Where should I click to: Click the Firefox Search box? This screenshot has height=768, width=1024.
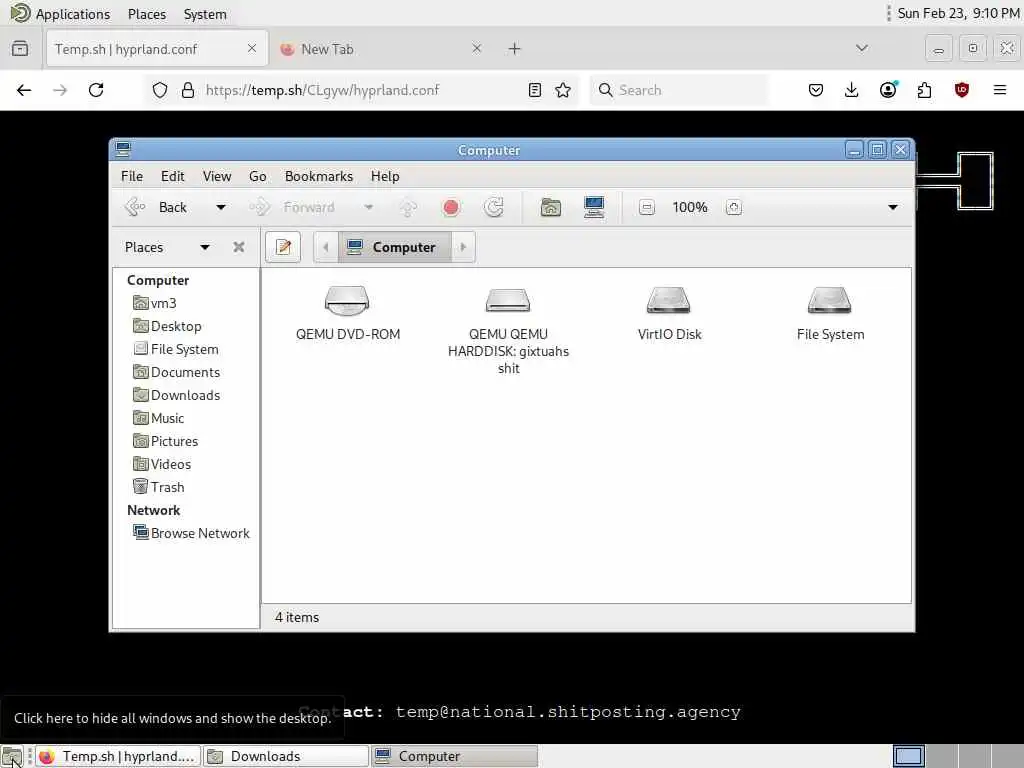(x=679, y=90)
